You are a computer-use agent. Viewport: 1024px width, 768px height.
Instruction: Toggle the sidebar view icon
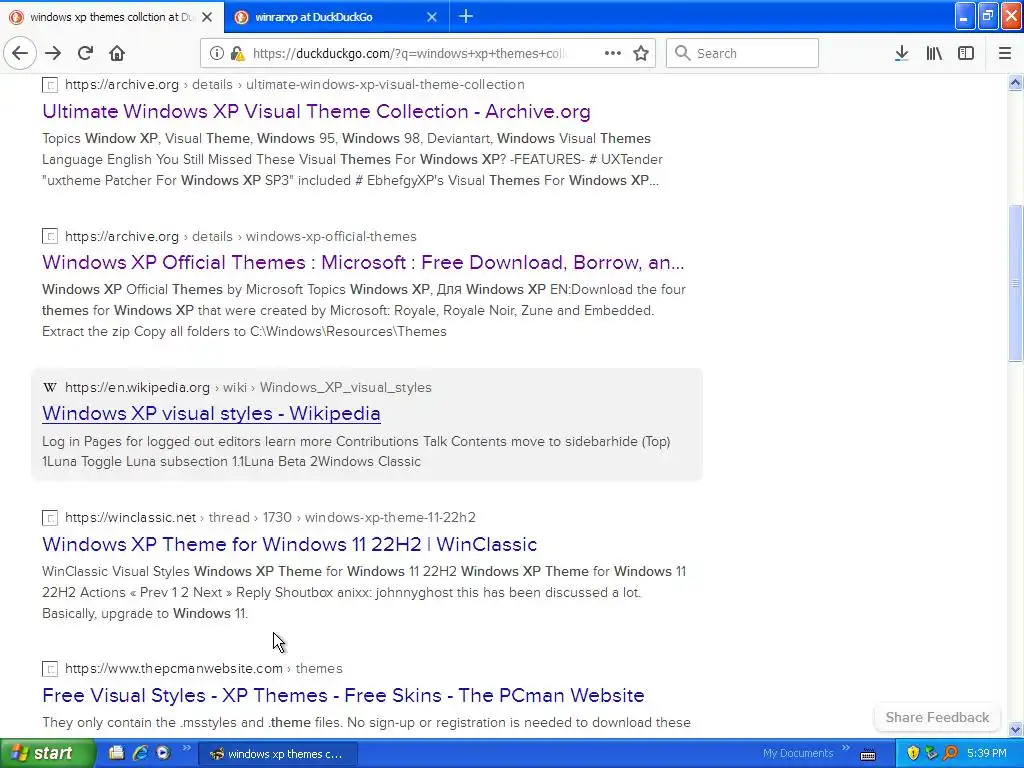coord(966,54)
